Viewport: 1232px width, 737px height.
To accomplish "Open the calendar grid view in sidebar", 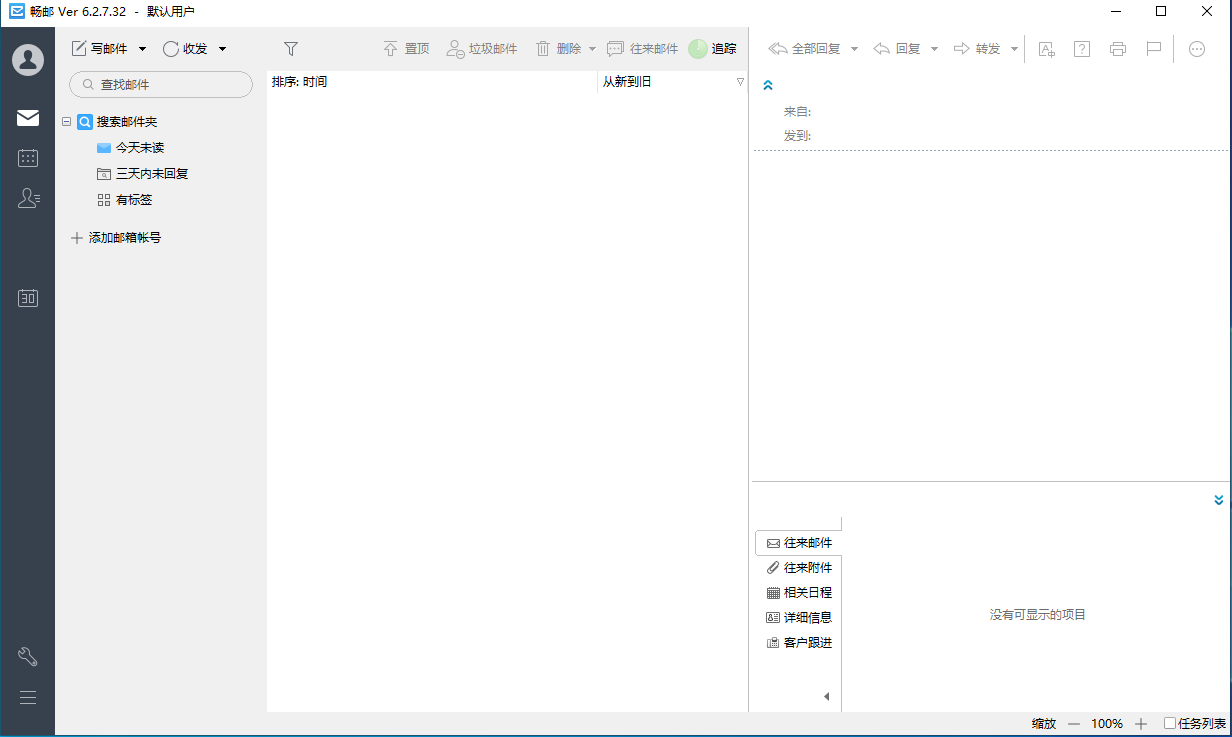I will (28, 158).
